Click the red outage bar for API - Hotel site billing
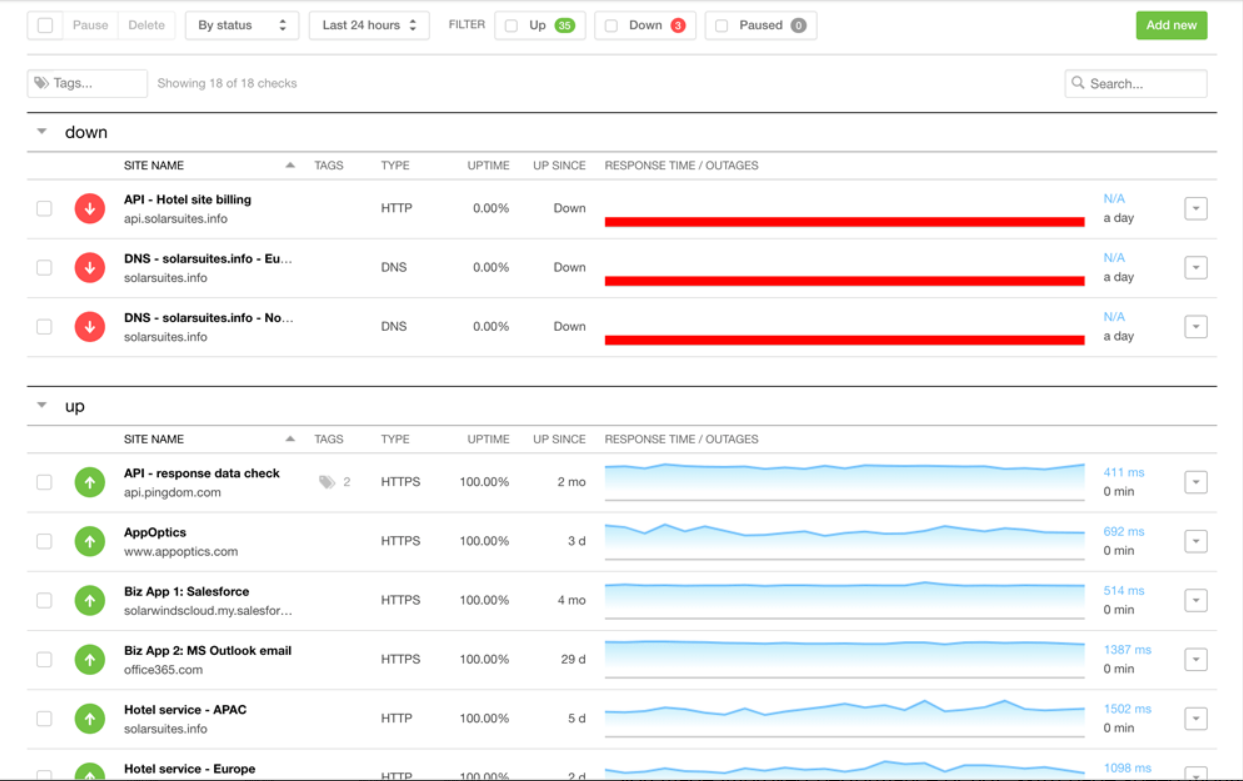The height and width of the screenshot is (781, 1243). pos(844,222)
